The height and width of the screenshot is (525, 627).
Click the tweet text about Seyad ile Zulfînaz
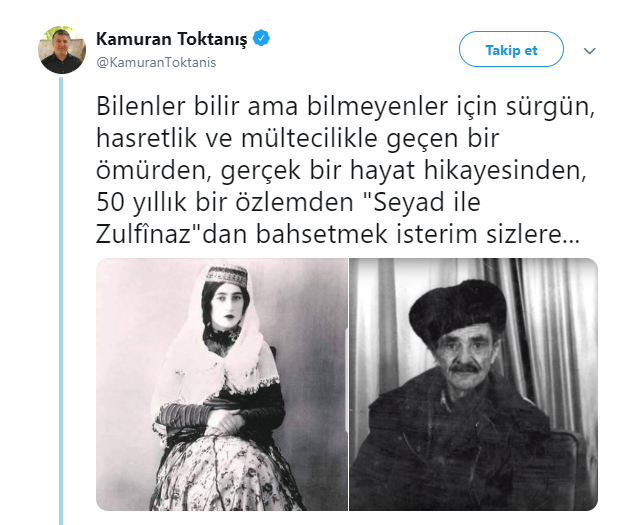point(345,170)
